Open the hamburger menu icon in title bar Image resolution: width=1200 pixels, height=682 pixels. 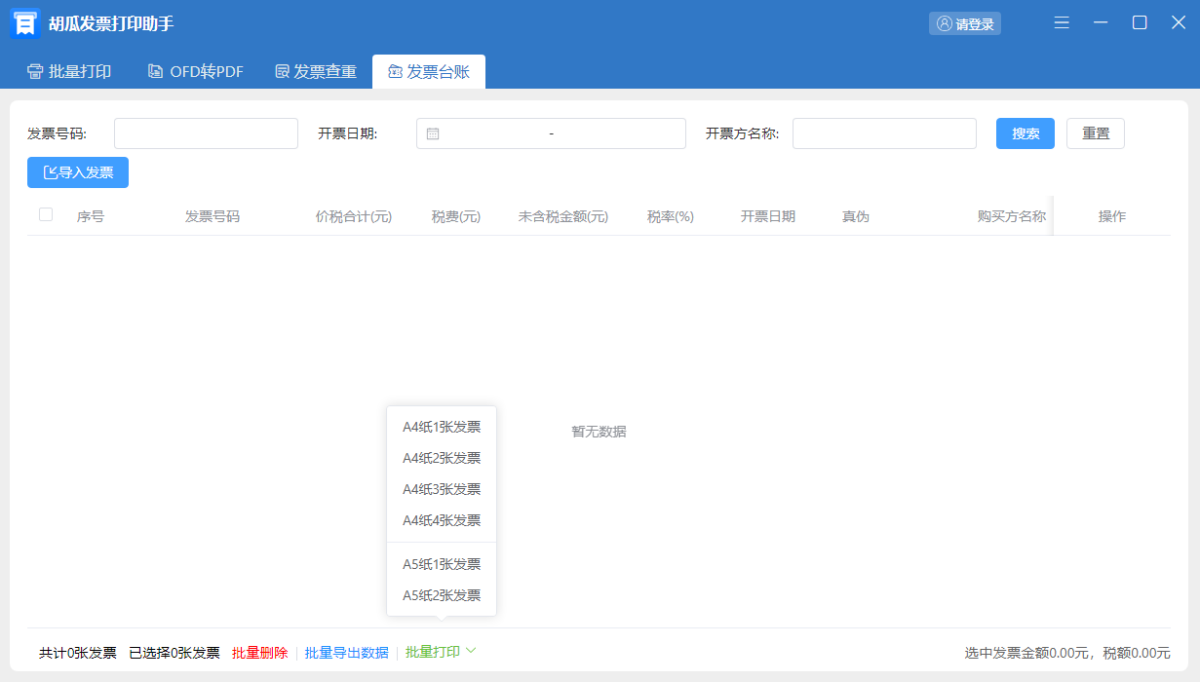1062,23
